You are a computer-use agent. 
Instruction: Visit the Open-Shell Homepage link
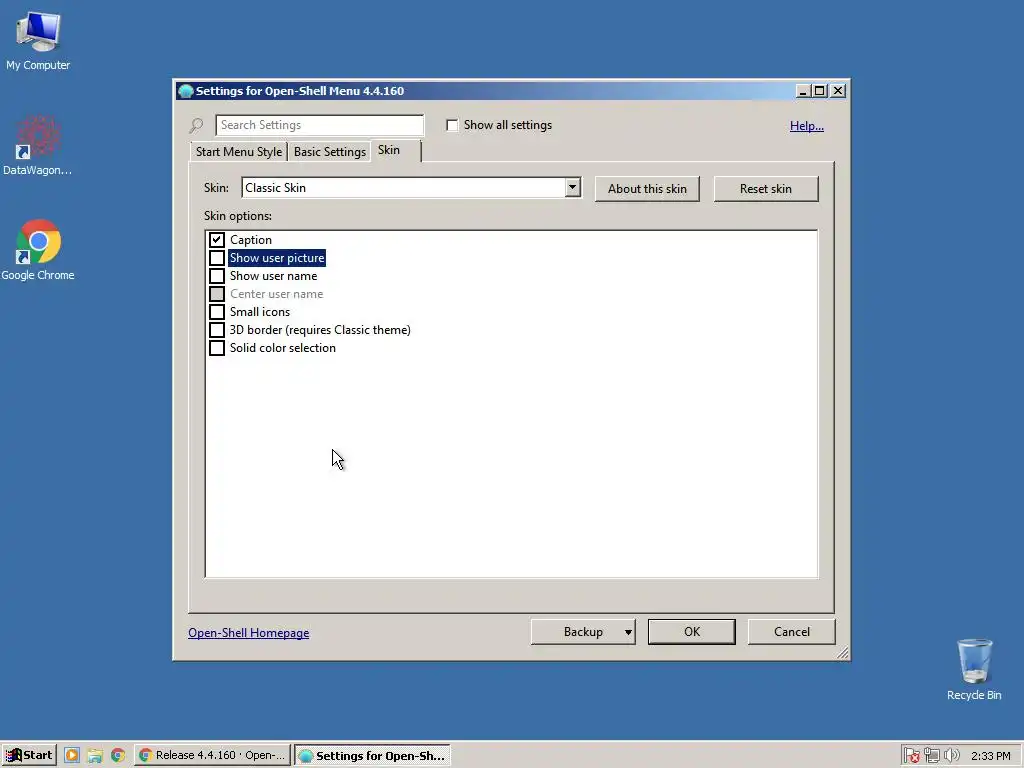tap(249, 633)
